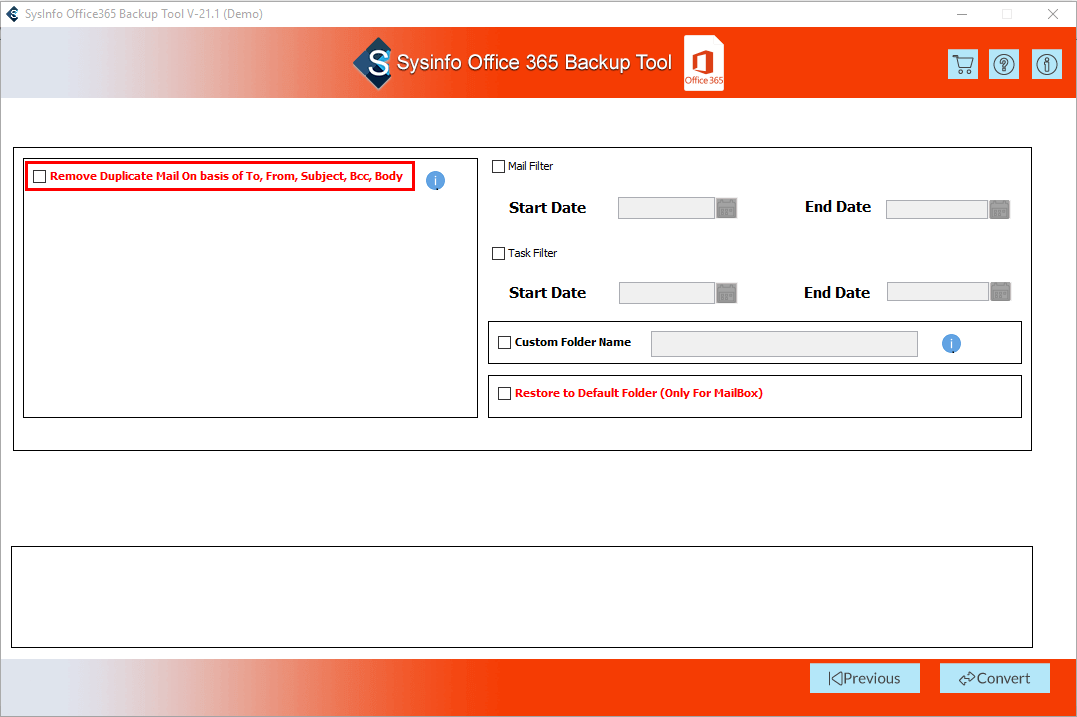Click Mail Filter Start Date field
This screenshot has width=1077, height=717.
point(666,208)
